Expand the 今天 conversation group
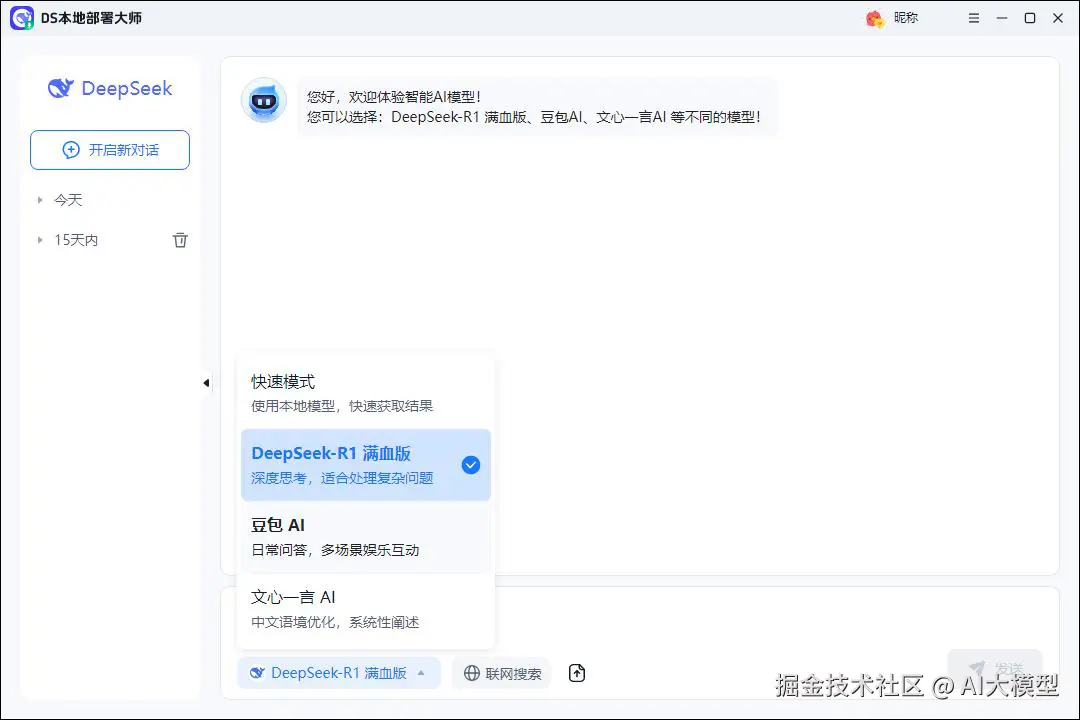Image resolution: width=1080 pixels, height=720 pixels. tap(40, 200)
